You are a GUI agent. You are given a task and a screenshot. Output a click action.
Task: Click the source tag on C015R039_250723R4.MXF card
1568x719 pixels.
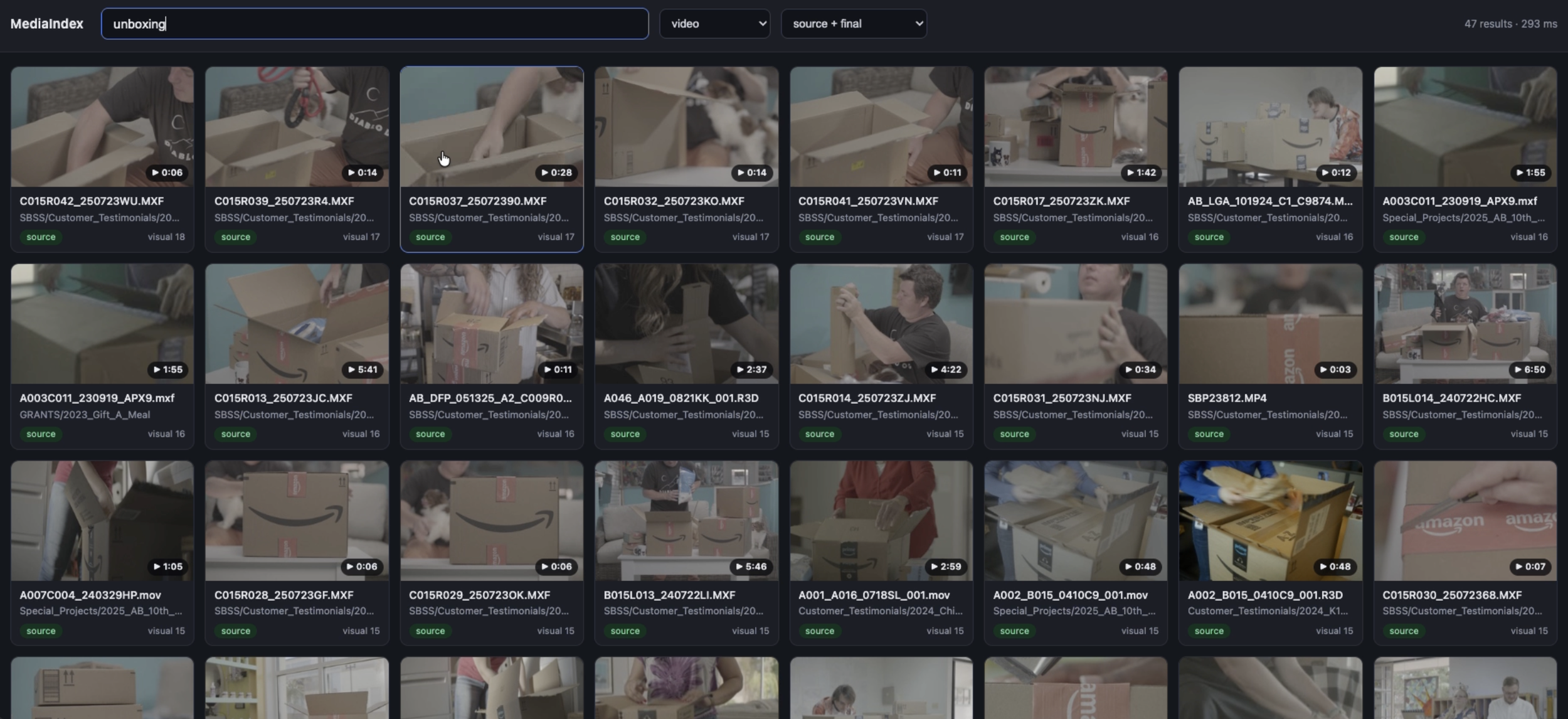(236, 237)
